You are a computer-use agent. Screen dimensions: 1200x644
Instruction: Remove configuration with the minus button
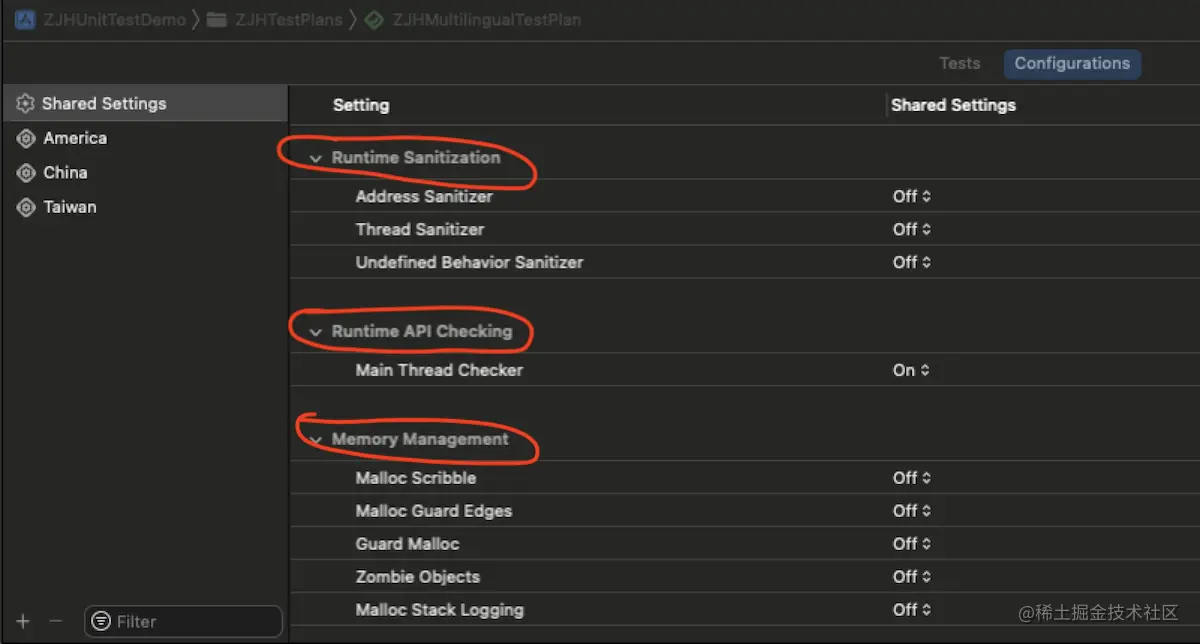coord(56,621)
